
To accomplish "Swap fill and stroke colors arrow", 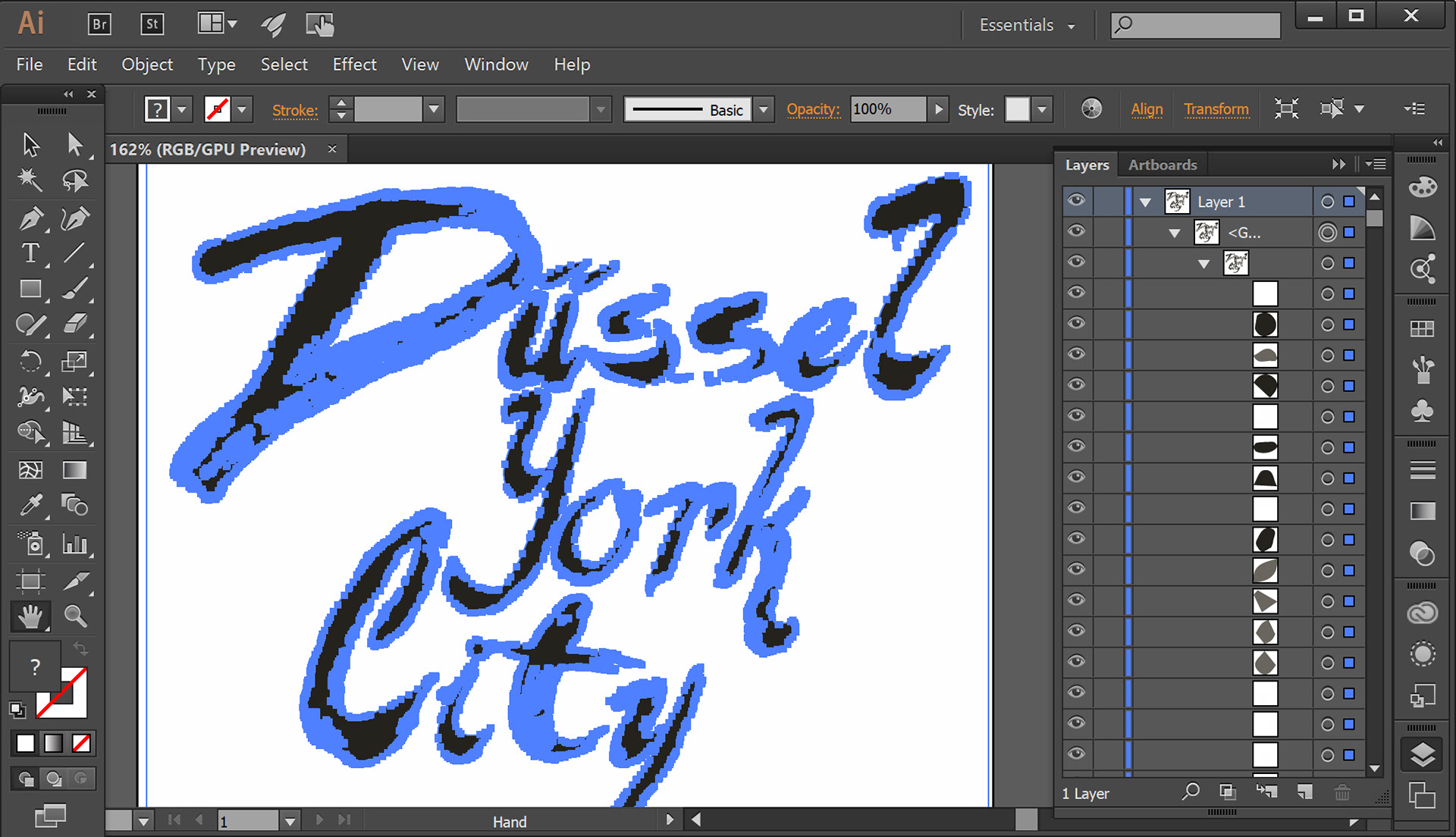I will click(80, 649).
